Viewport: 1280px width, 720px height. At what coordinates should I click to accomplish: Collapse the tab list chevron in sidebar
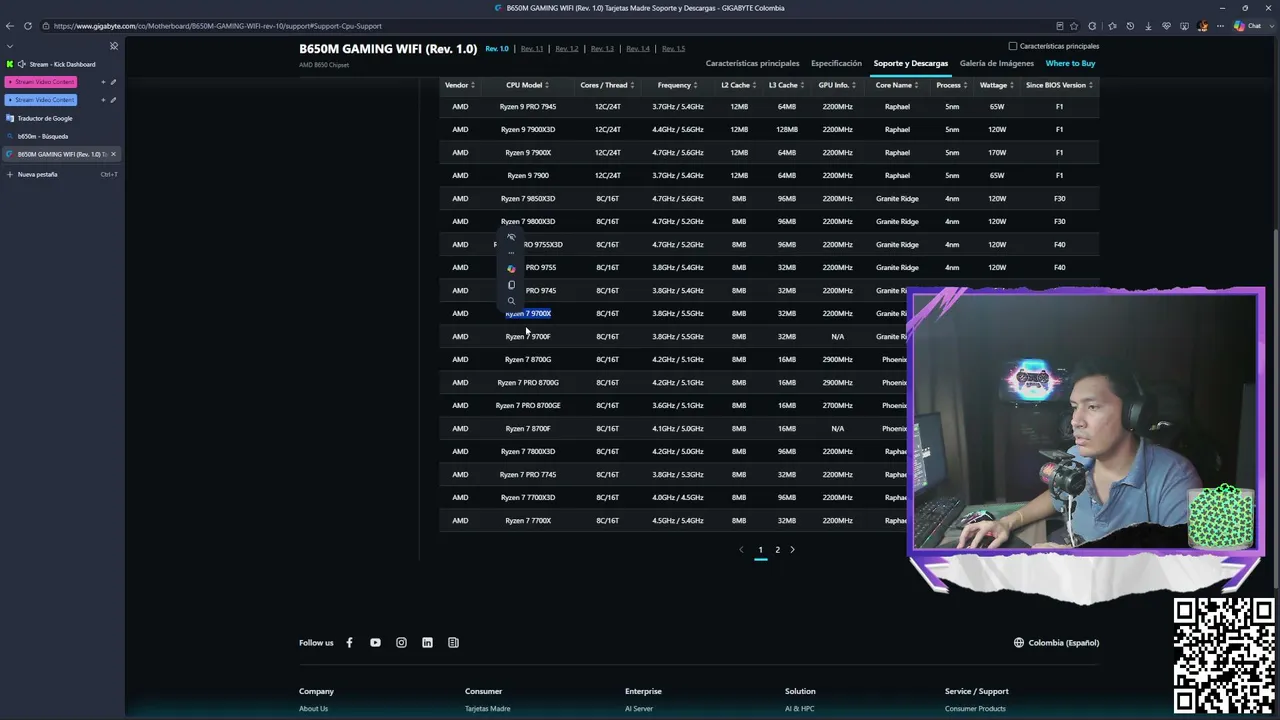click(10, 46)
